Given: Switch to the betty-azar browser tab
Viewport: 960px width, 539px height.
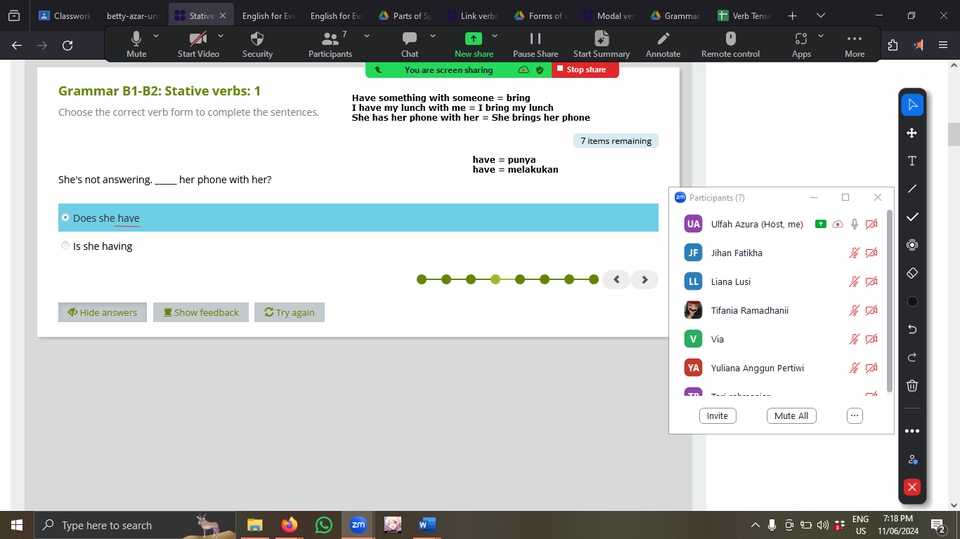Looking at the screenshot, I should 131,16.
